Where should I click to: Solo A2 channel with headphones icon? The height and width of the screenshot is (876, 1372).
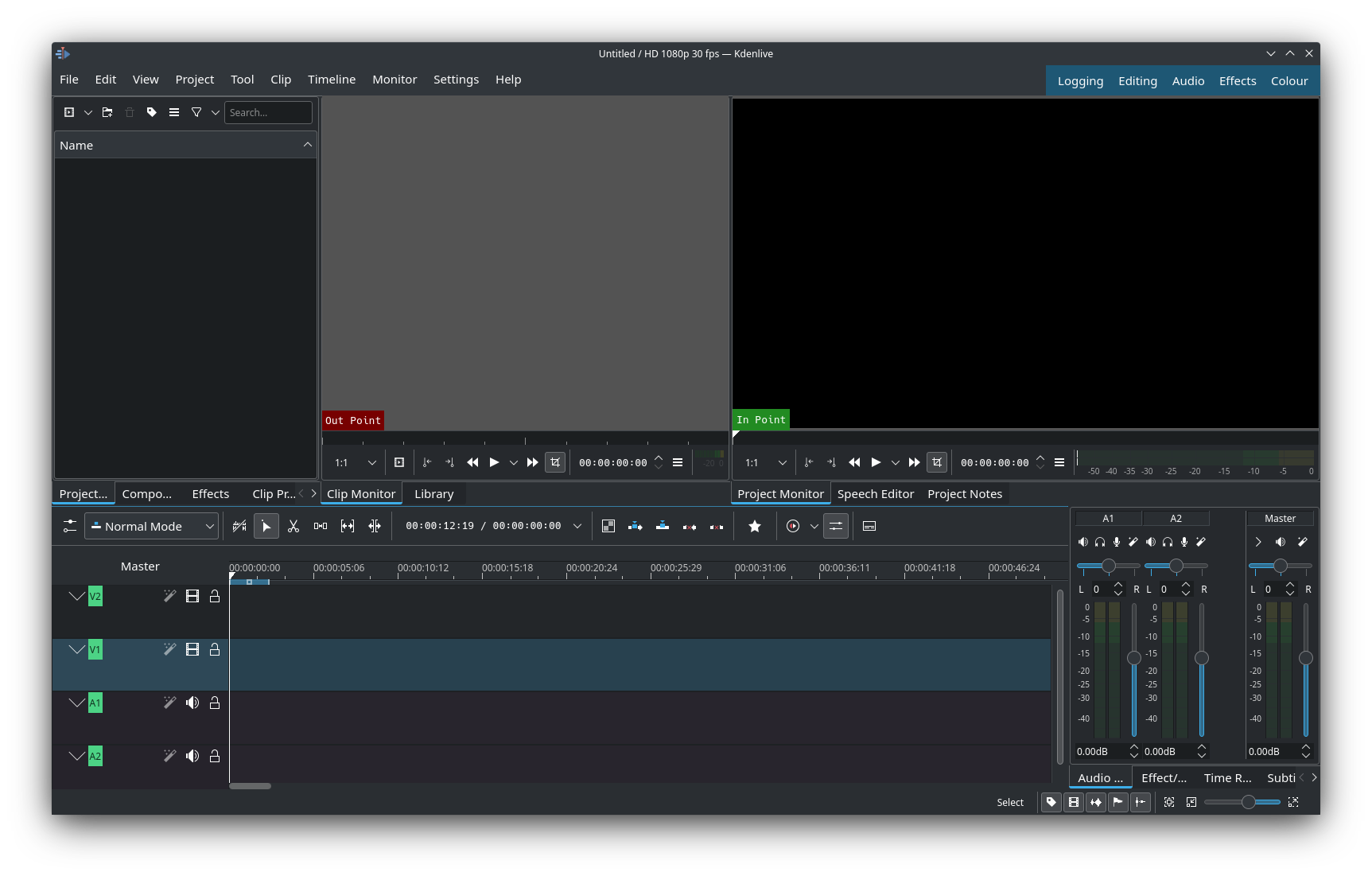tap(1167, 542)
